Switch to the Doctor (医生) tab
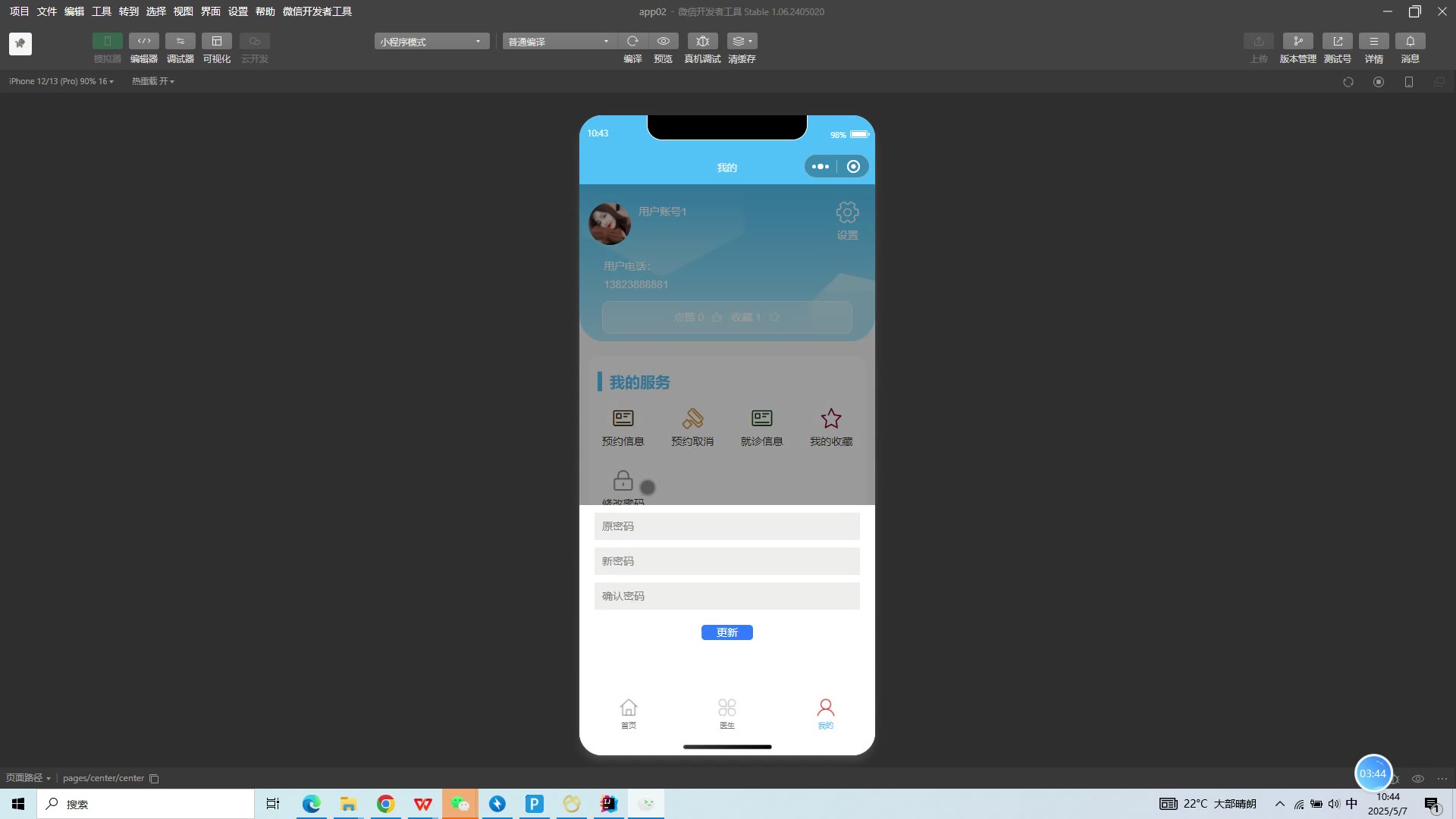 [726, 713]
